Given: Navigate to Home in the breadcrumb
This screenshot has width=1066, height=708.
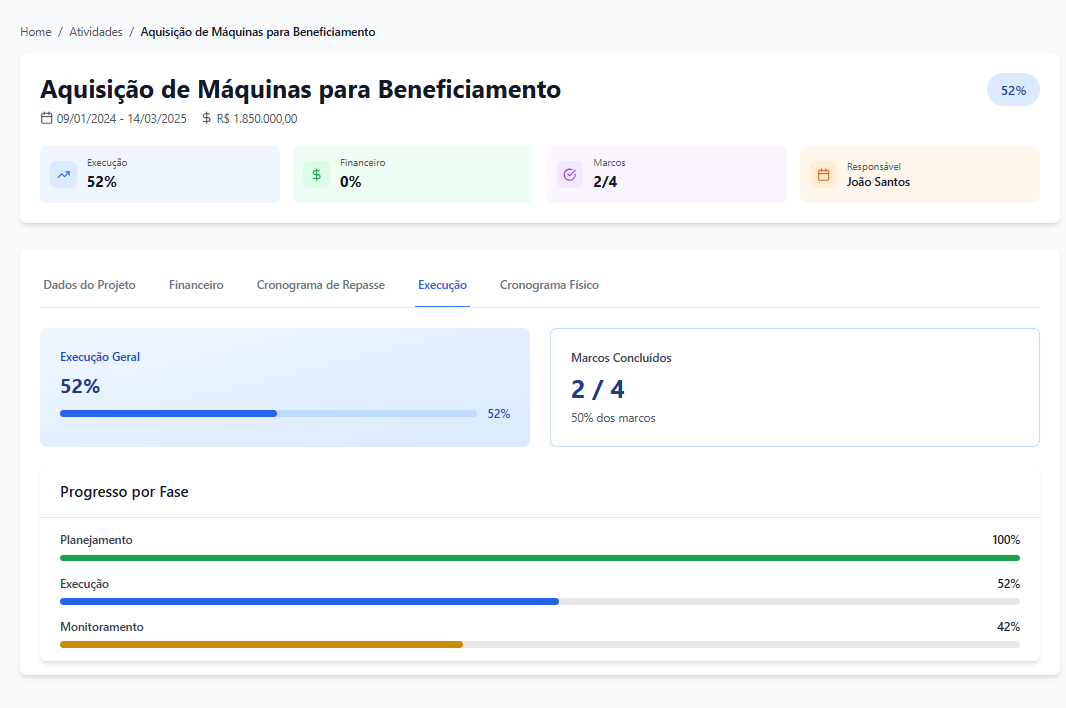Looking at the screenshot, I should [x=36, y=32].
